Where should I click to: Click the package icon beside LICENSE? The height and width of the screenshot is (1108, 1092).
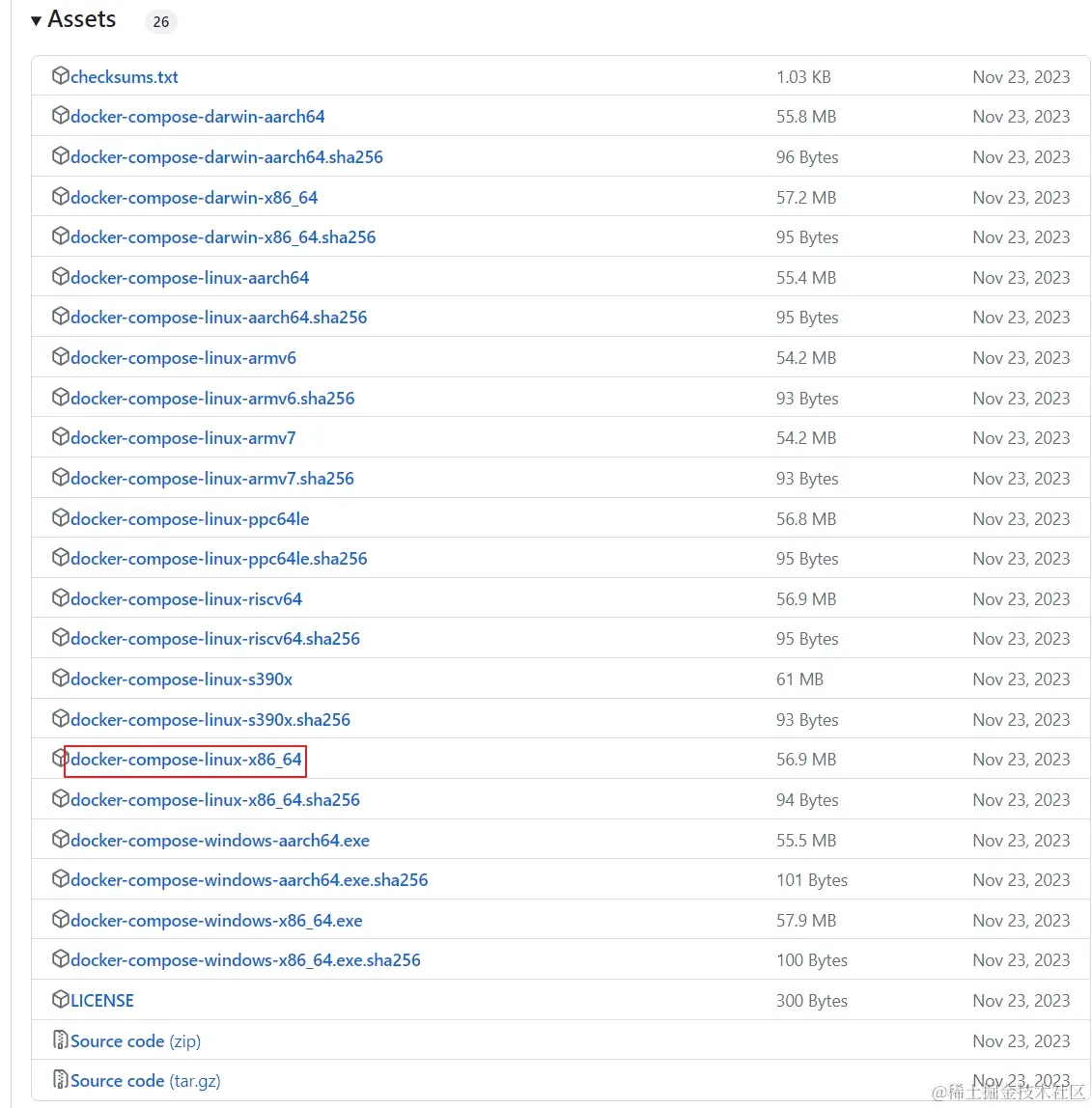click(61, 999)
